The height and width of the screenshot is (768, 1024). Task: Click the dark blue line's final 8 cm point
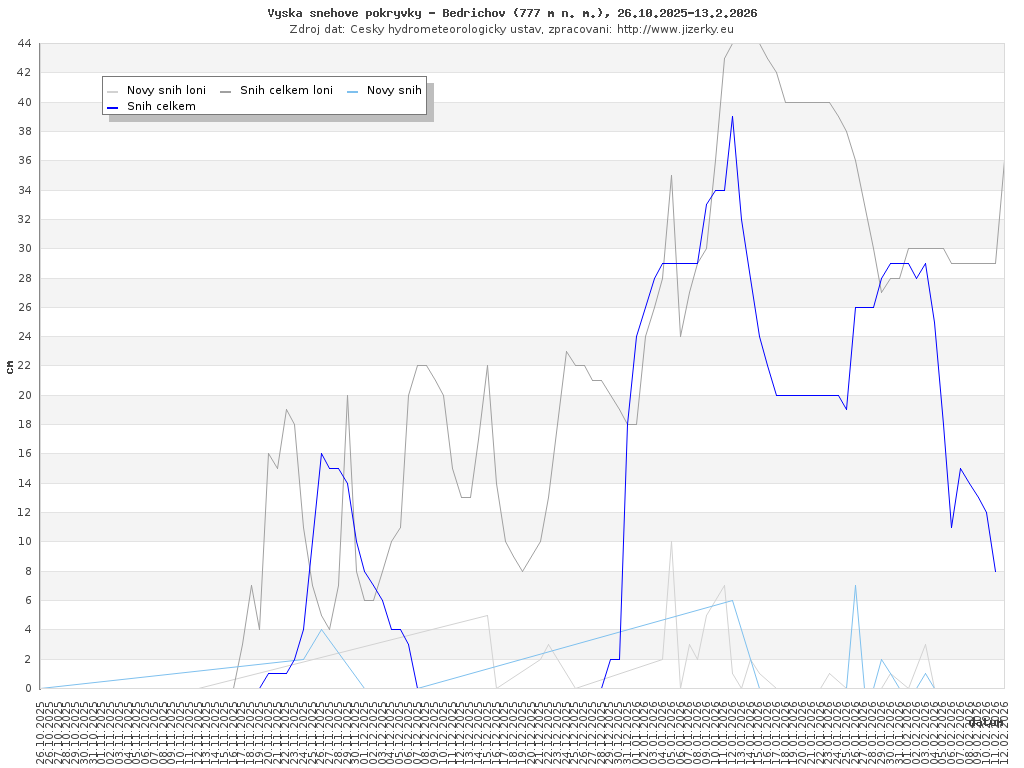tap(995, 571)
